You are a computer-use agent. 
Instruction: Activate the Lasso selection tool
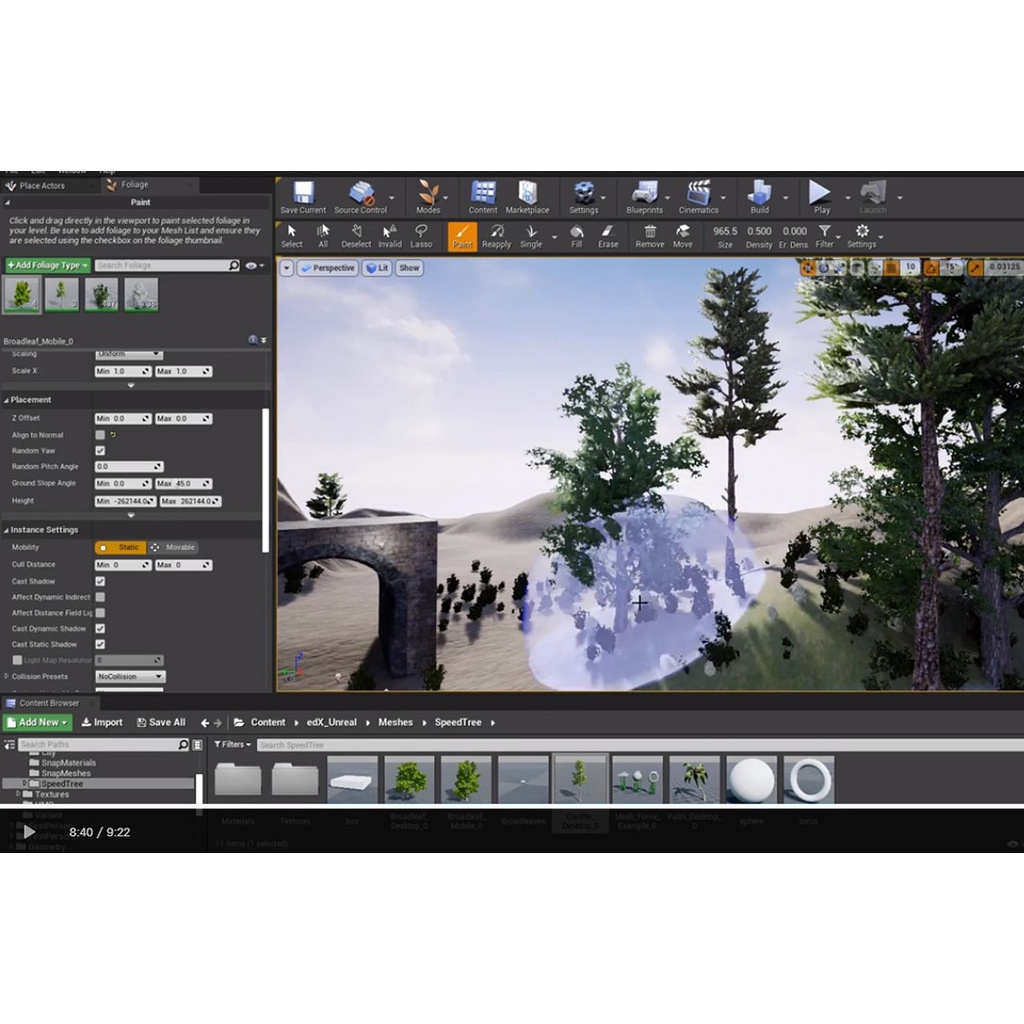(421, 236)
